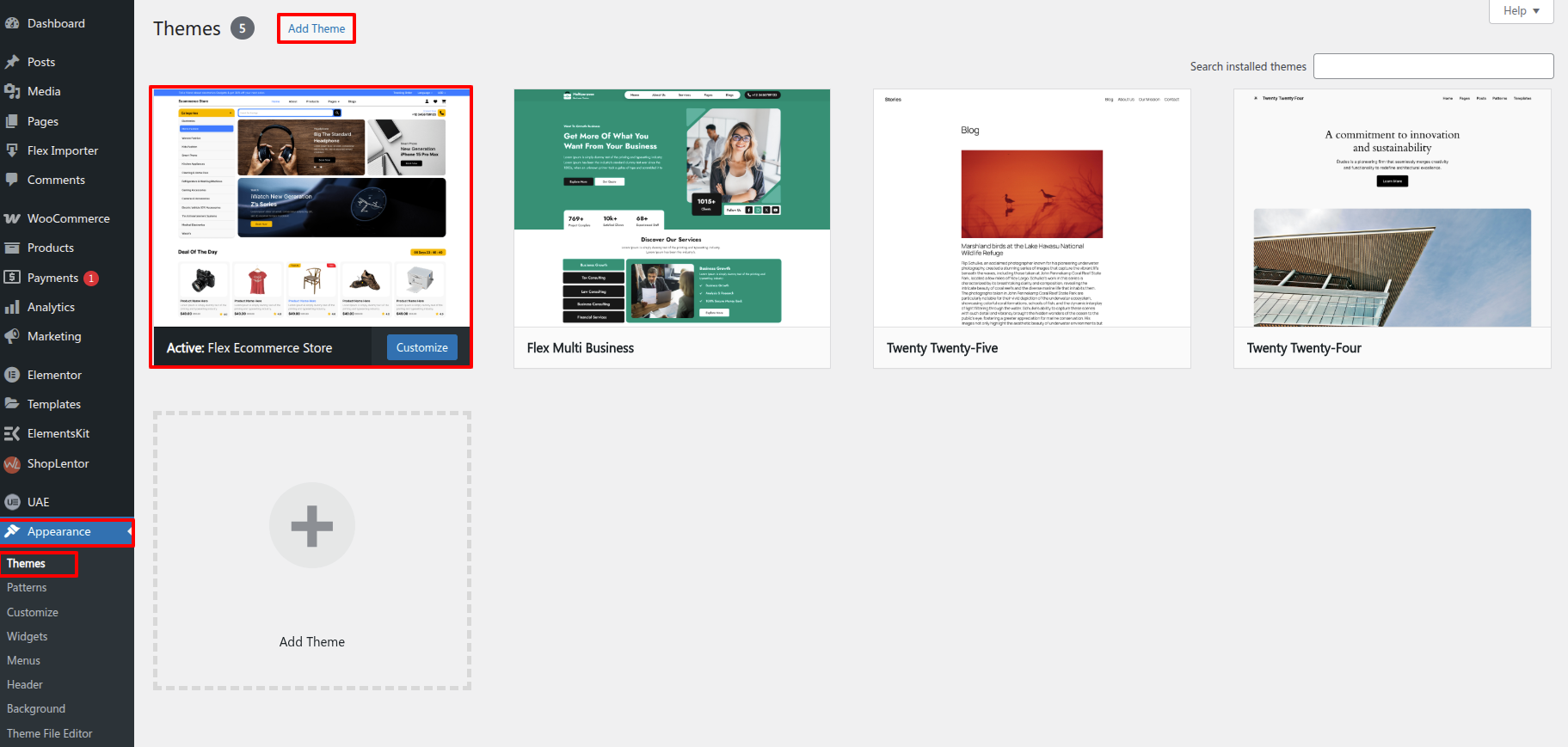Open the Pages menu
Viewport: 1568px width, 747px height.
tap(43, 121)
